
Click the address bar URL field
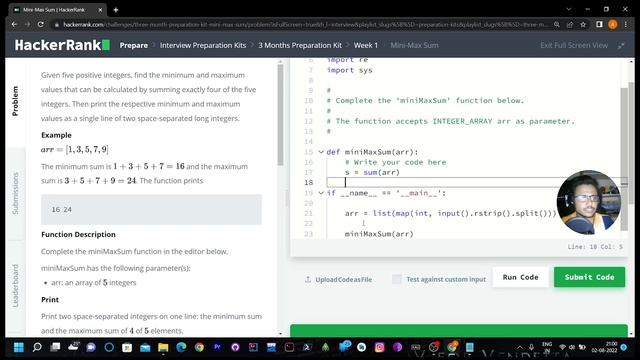304,24
